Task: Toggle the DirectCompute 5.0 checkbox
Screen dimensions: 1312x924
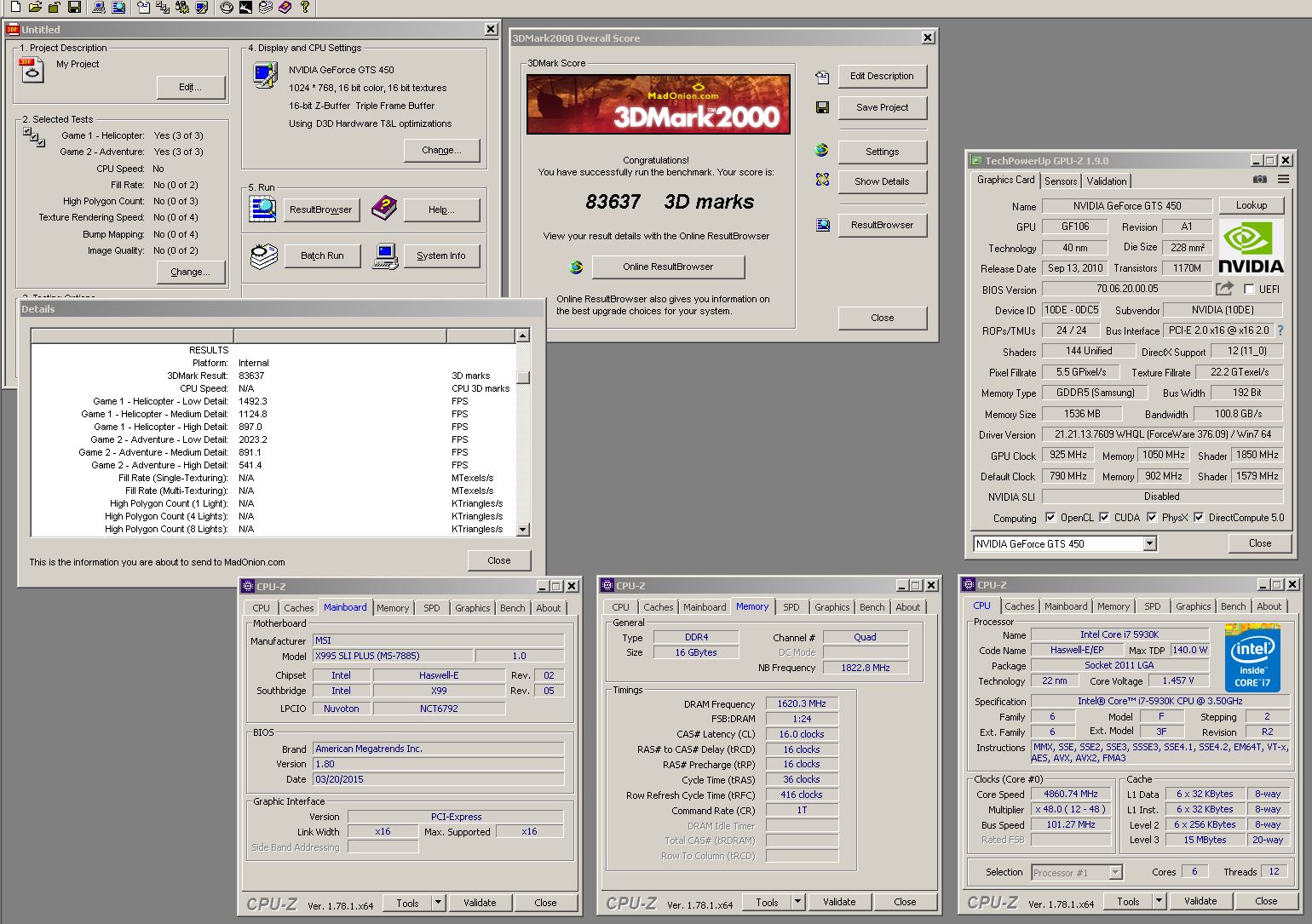Action: pyautogui.click(x=1199, y=517)
